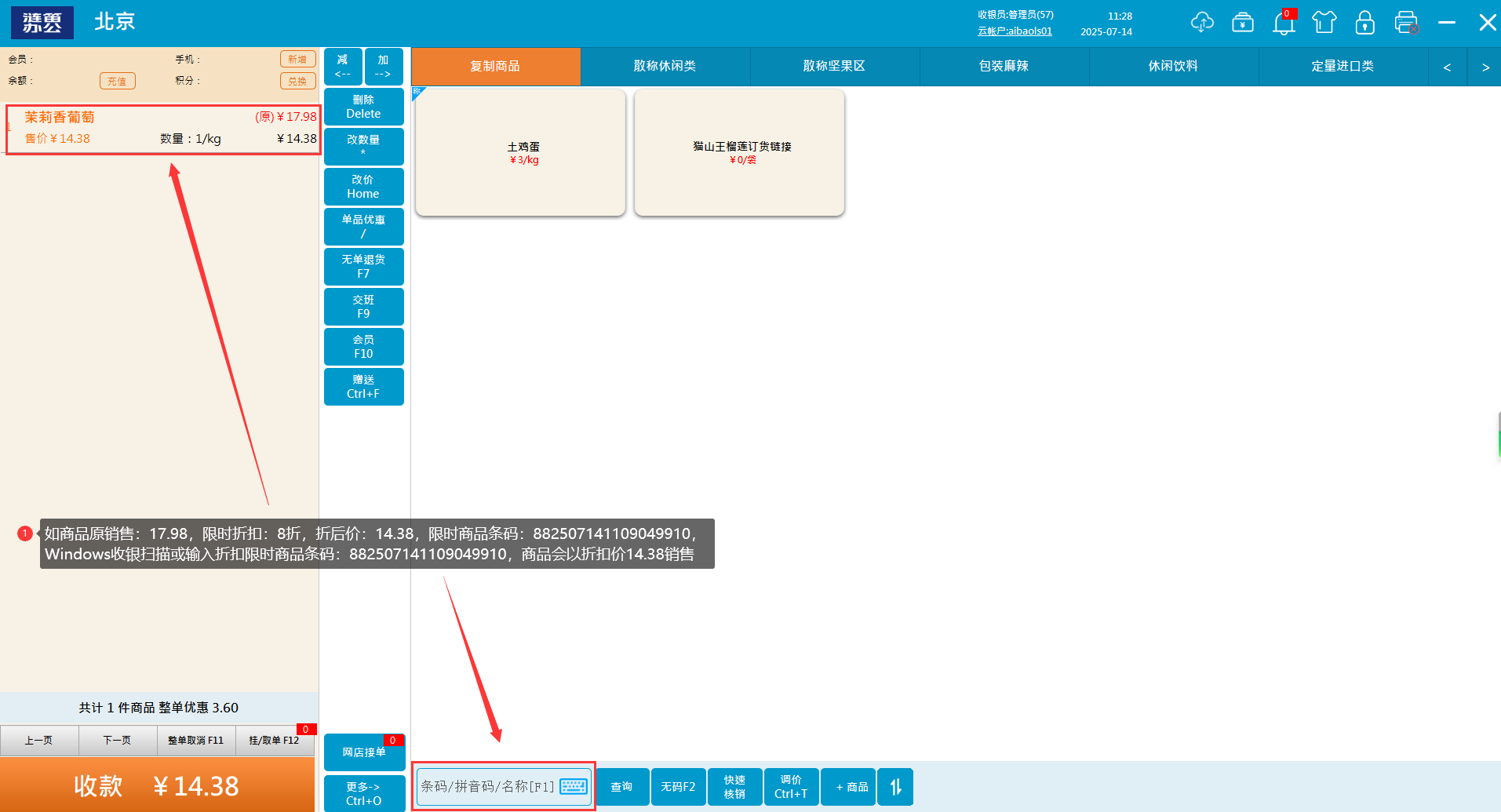Expand more functions with 更多 Ctrl+O
The width and height of the screenshot is (1501, 812).
point(364,793)
